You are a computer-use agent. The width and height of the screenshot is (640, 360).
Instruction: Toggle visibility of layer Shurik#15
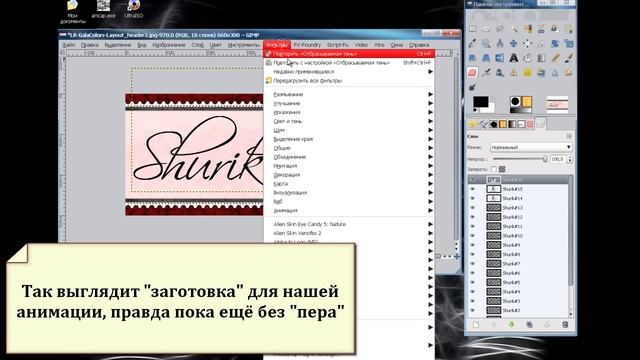[473, 189]
